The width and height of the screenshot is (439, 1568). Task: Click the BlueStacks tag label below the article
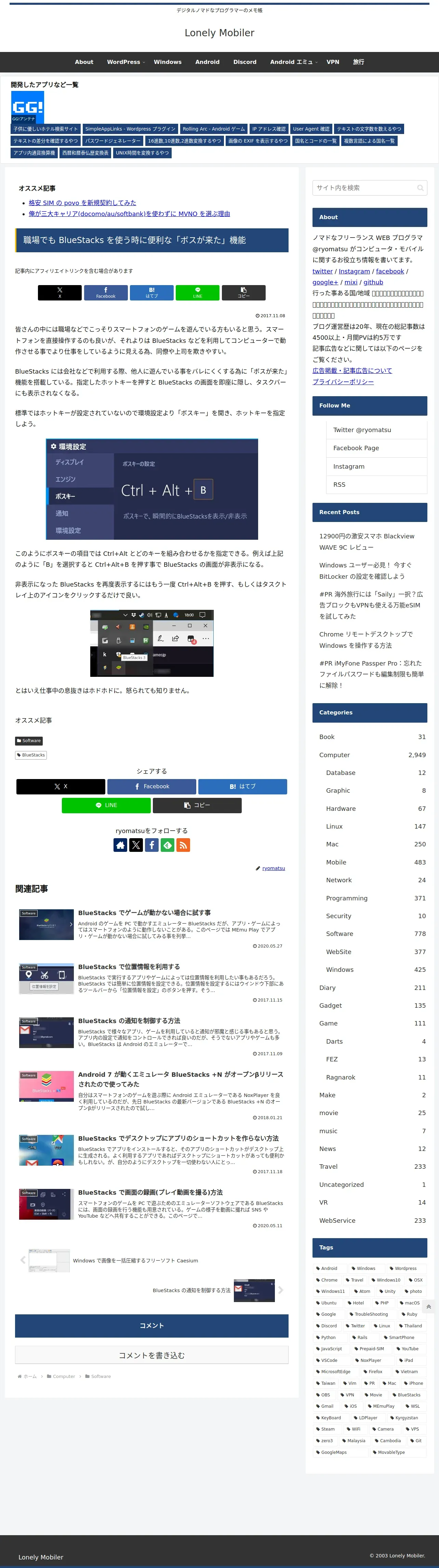[31, 755]
